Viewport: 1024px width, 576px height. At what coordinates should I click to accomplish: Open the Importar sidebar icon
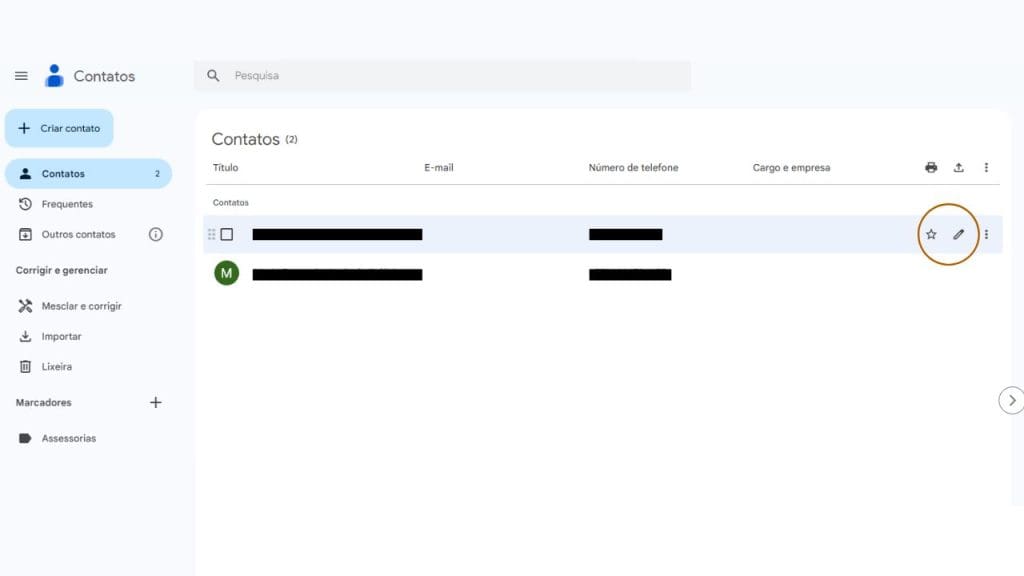tap(24, 336)
